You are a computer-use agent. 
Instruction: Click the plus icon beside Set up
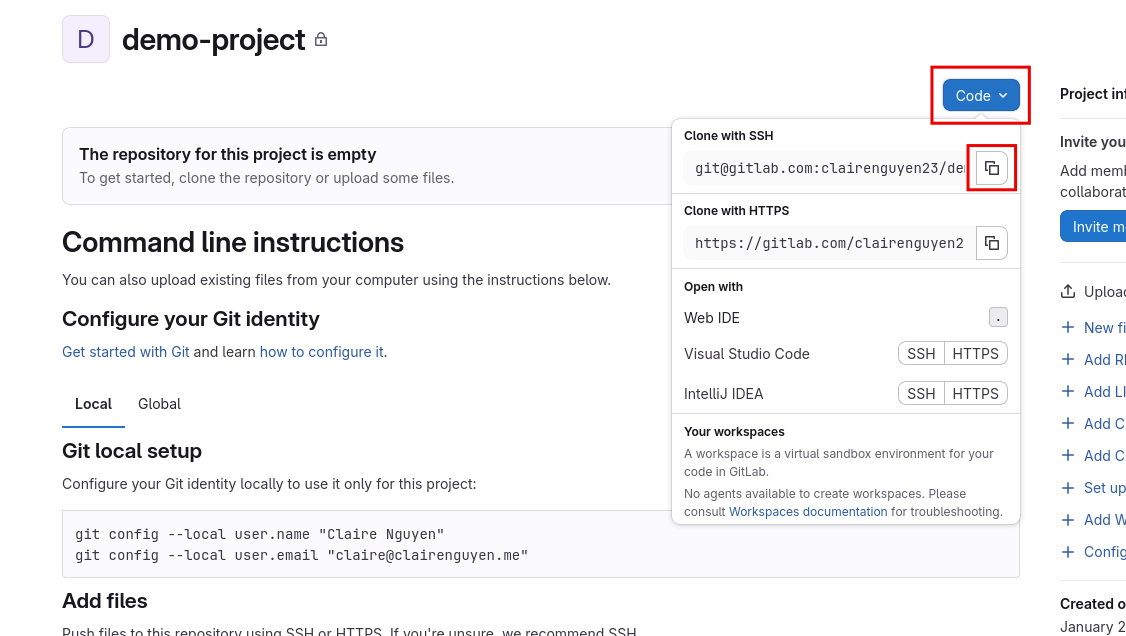(x=1070, y=487)
